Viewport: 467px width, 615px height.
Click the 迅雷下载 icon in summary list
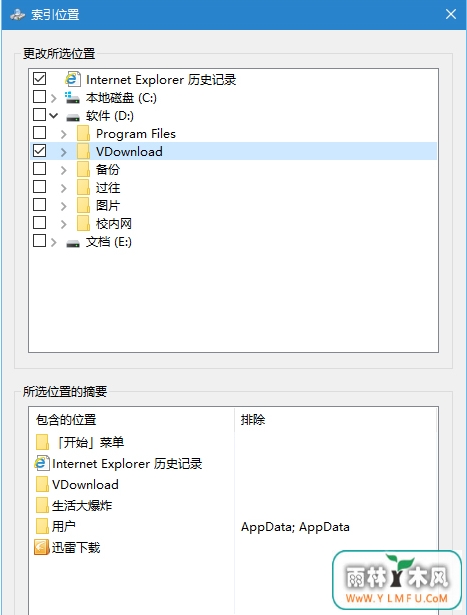[x=42, y=547]
